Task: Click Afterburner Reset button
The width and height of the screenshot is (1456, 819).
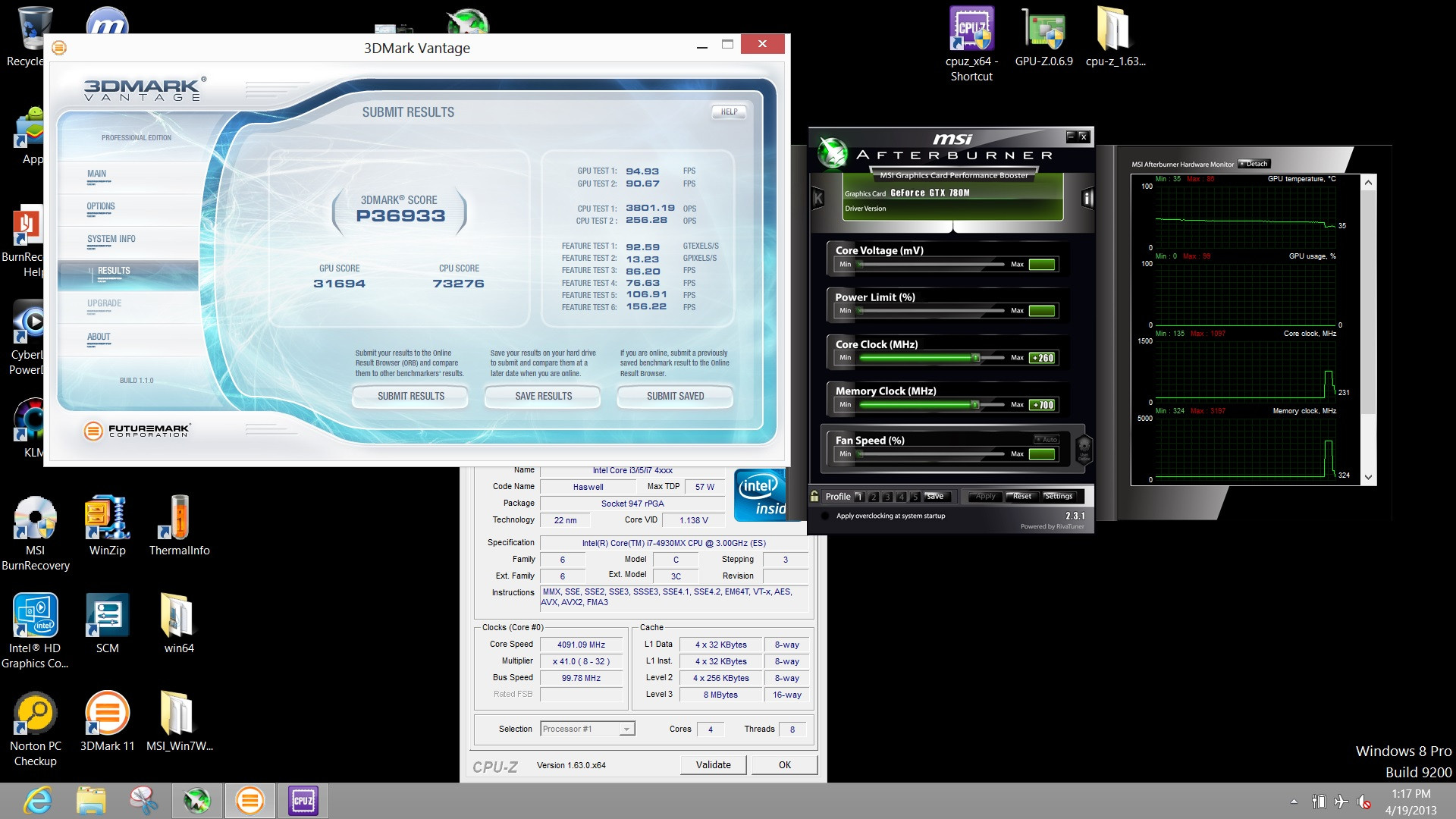Action: tap(1022, 497)
